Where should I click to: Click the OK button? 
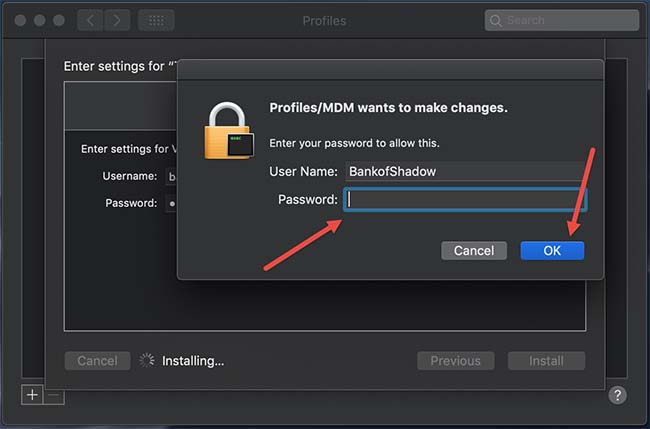(552, 251)
